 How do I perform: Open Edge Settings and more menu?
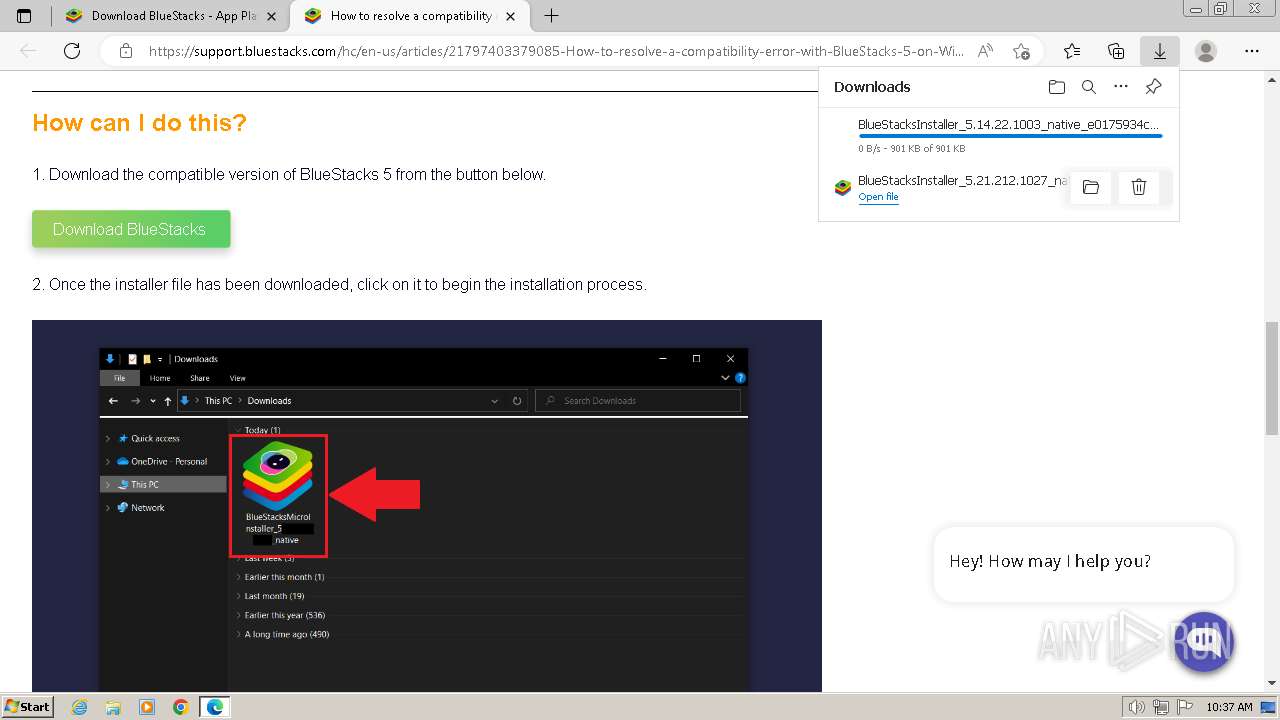pyautogui.click(x=1252, y=51)
